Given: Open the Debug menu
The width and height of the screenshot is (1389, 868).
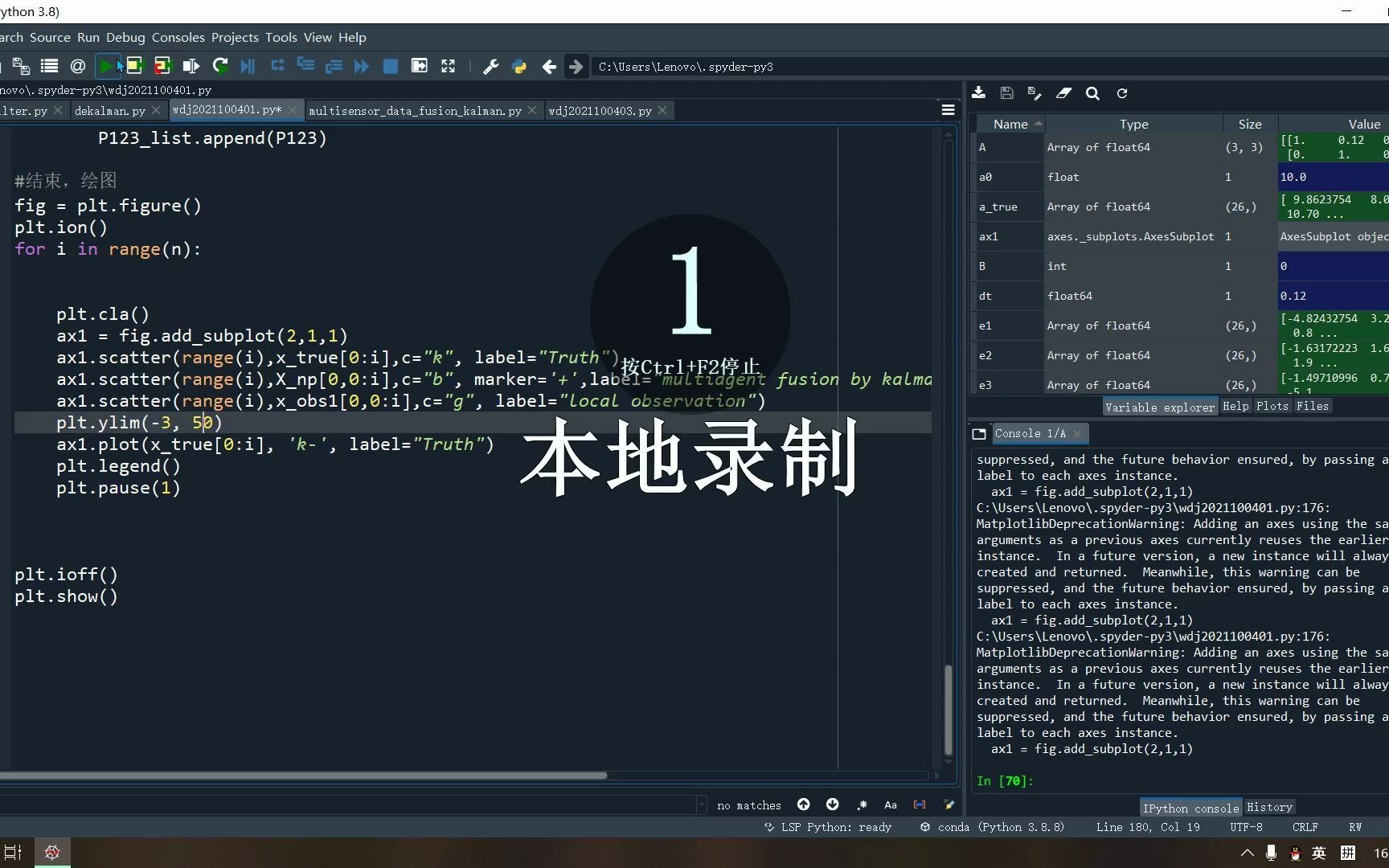Looking at the screenshot, I should pos(125,37).
